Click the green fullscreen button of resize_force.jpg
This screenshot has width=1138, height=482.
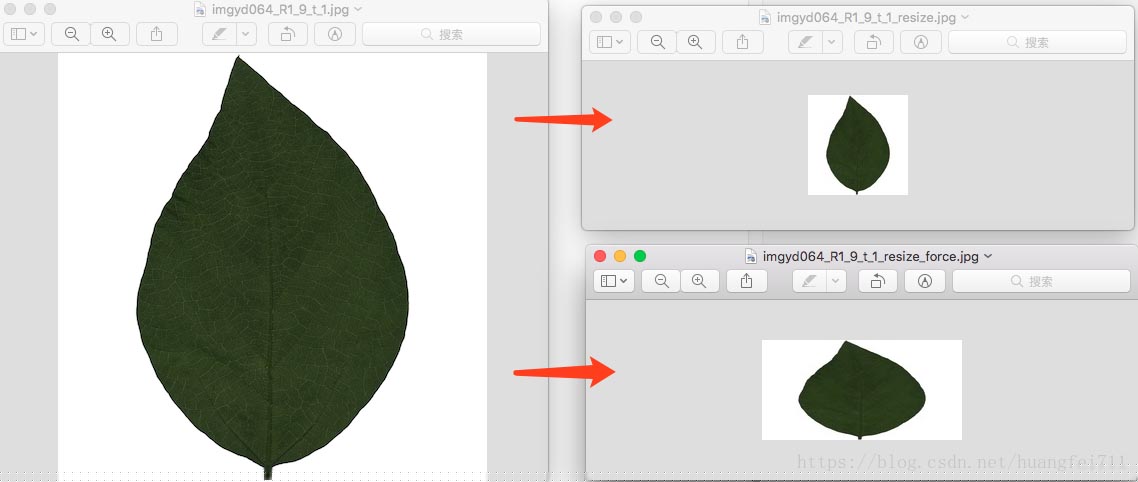[640, 256]
